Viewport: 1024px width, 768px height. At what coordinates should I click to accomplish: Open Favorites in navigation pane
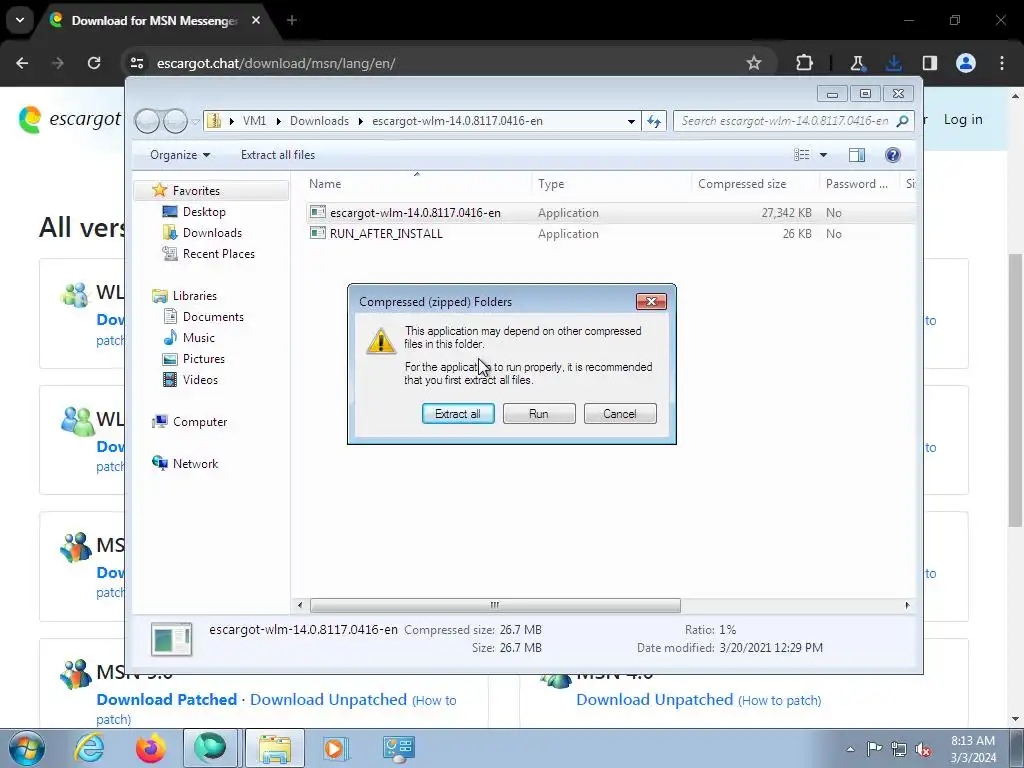[196, 191]
